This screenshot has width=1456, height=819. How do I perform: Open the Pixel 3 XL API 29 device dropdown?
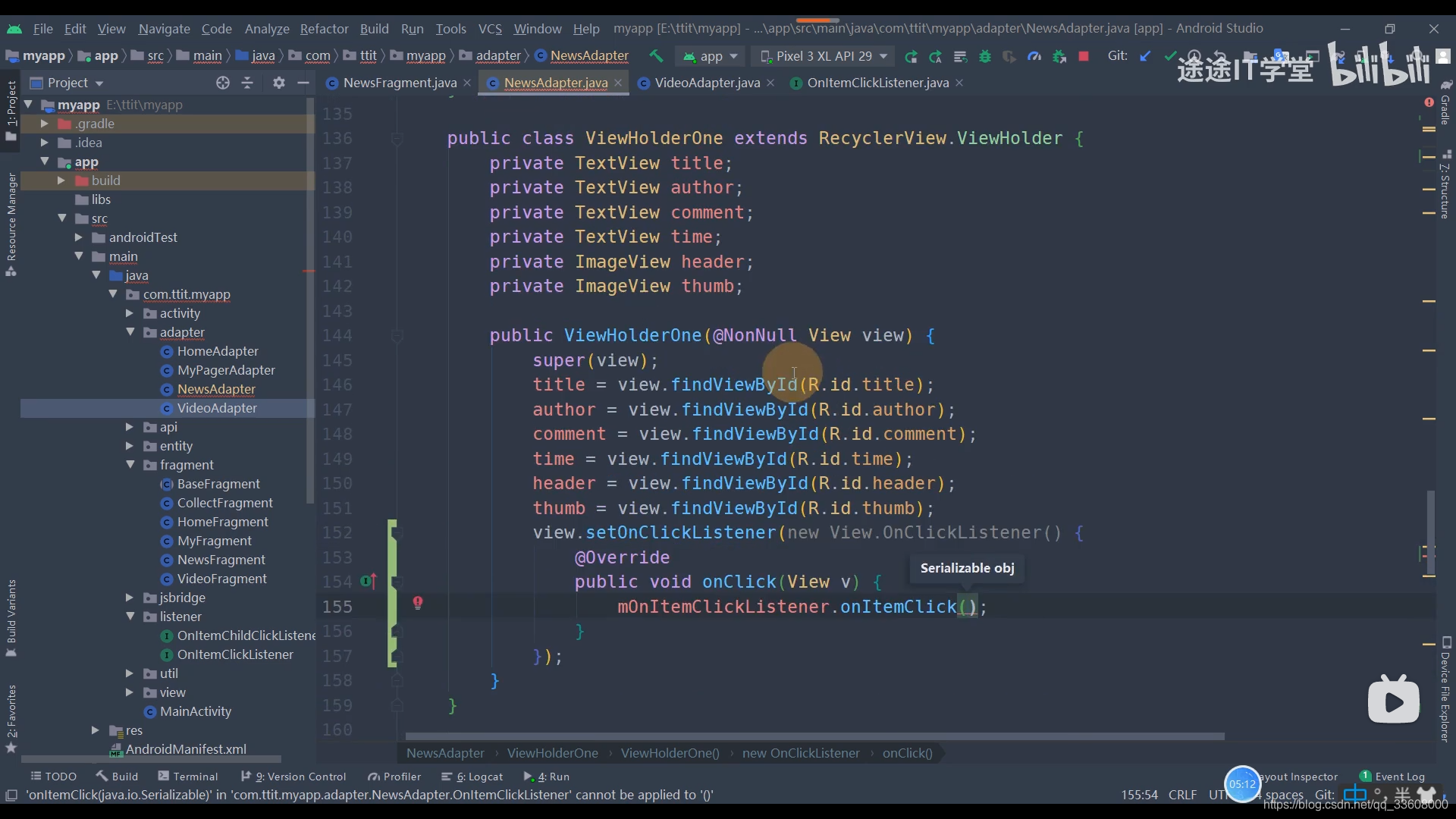pos(825,56)
